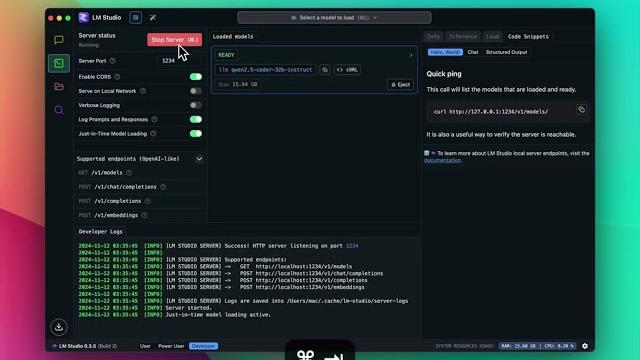The height and width of the screenshot is (360, 640).
Task: Click the 'Just-in-time model loading active.' log line
Action: point(218,315)
